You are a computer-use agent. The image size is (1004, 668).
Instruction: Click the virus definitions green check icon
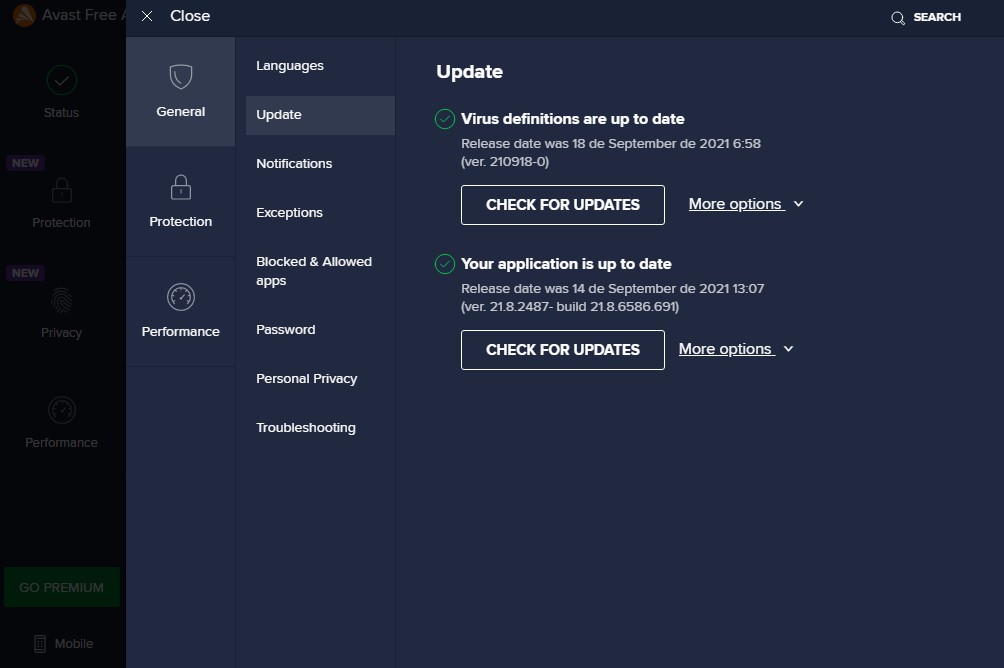point(444,119)
